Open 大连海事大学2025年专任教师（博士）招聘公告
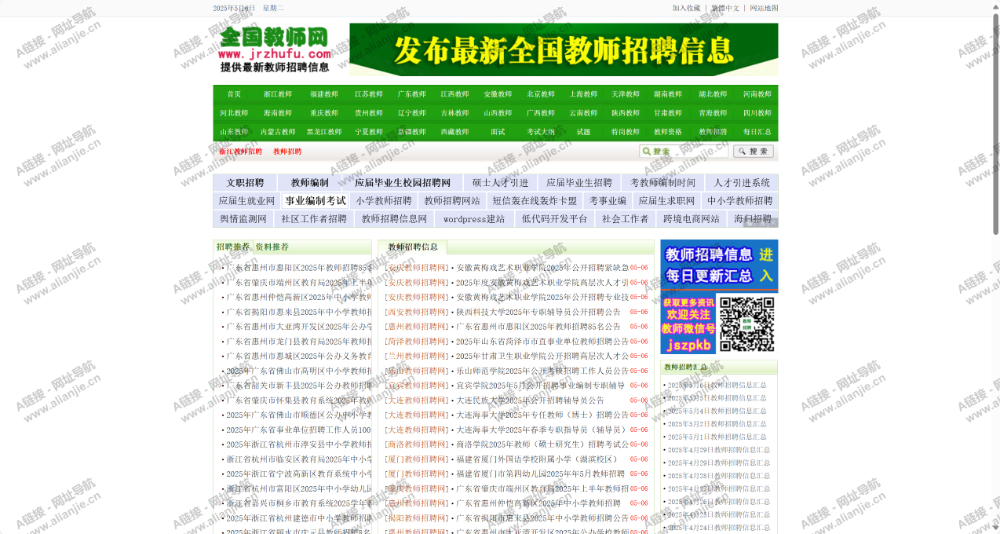Viewport: 1000px width, 534px height. pyautogui.click(x=542, y=415)
